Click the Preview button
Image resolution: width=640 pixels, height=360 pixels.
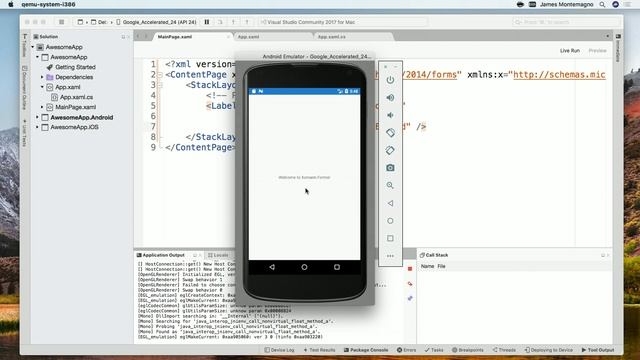pyautogui.click(x=597, y=51)
